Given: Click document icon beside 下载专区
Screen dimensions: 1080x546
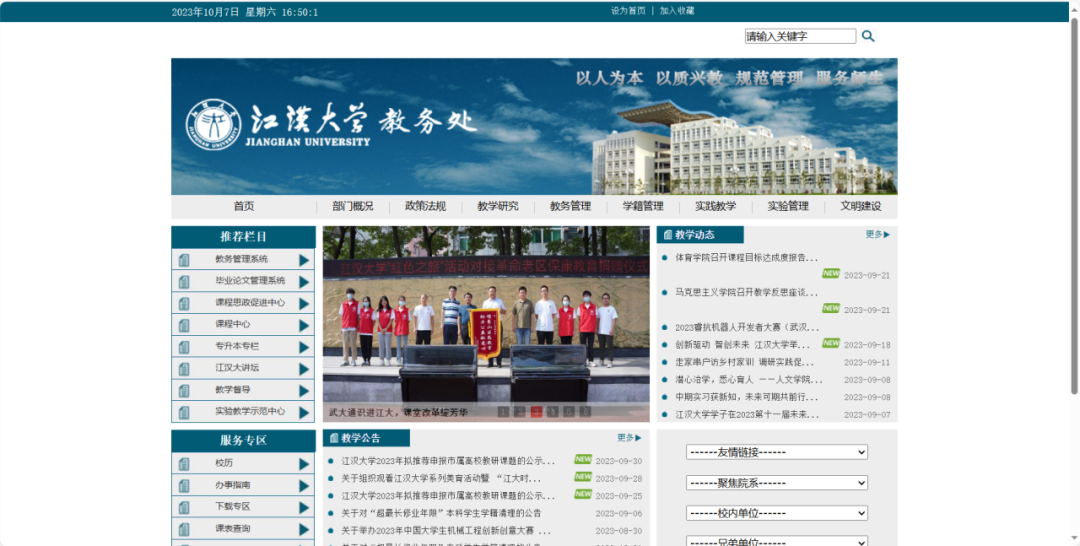Looking at the screenshot, I should click(x=184, y=507).
